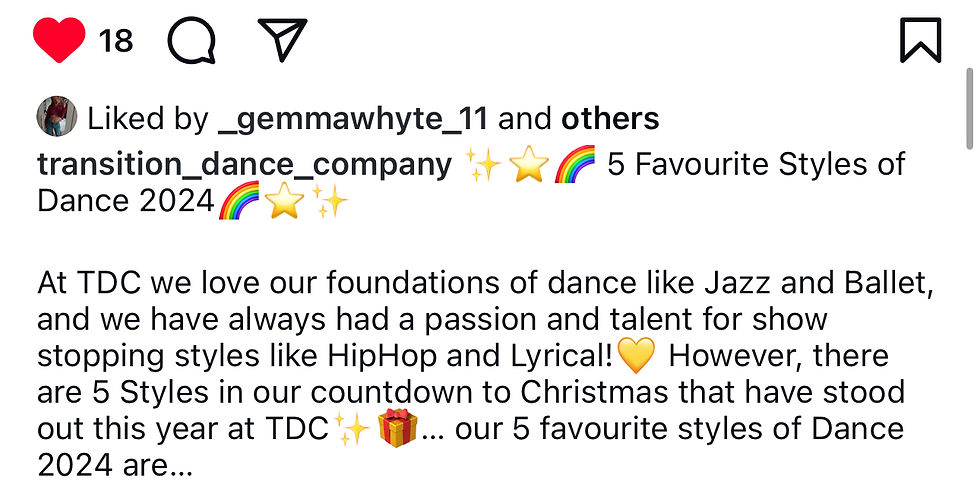Unlike the post via the red heart
The height and width of the screenshot is (503, 980).
(x=59, y=39)
